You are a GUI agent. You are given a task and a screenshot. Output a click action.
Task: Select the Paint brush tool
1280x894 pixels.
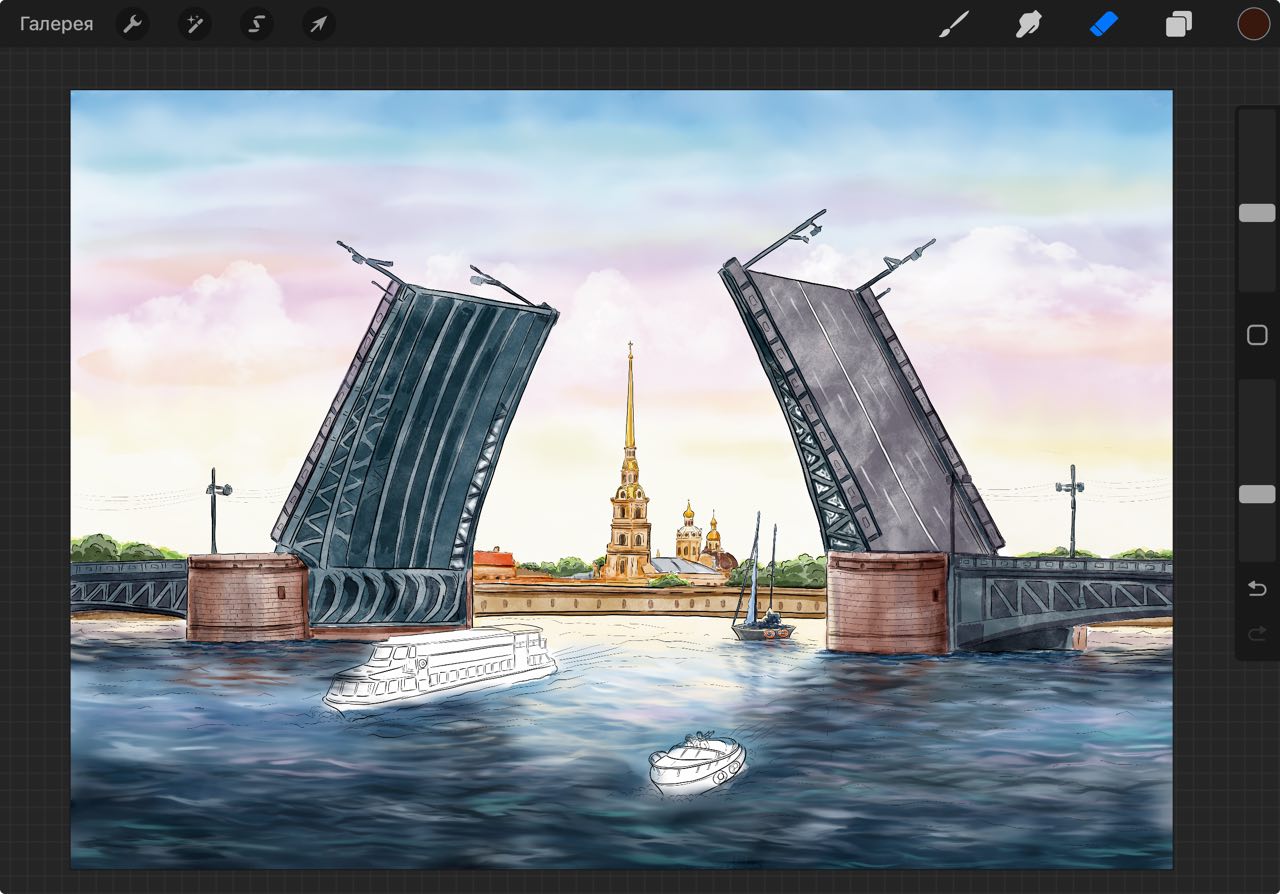tap(954, 24)
